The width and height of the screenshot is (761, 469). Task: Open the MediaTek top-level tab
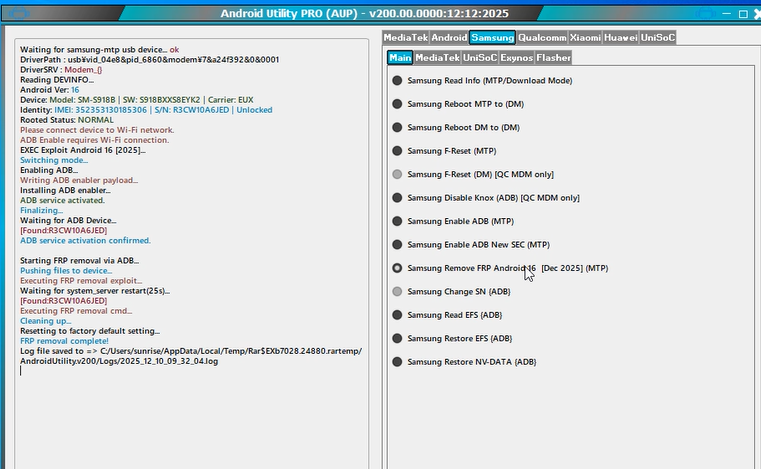pos(406,37)
